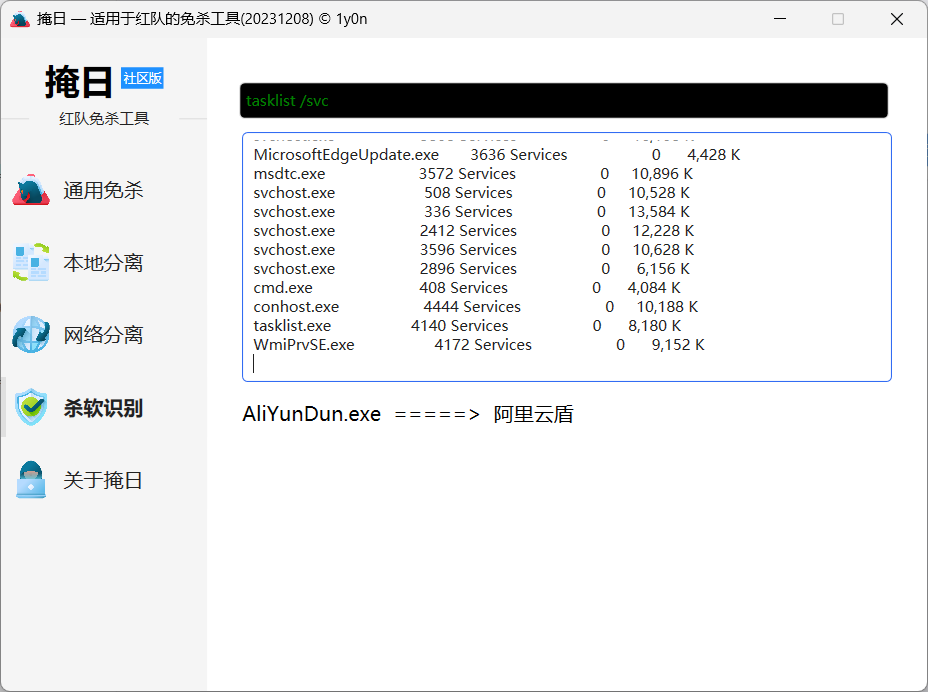
Task: Open the 通用免杀 menu item
Action: (x=103, y=190)
